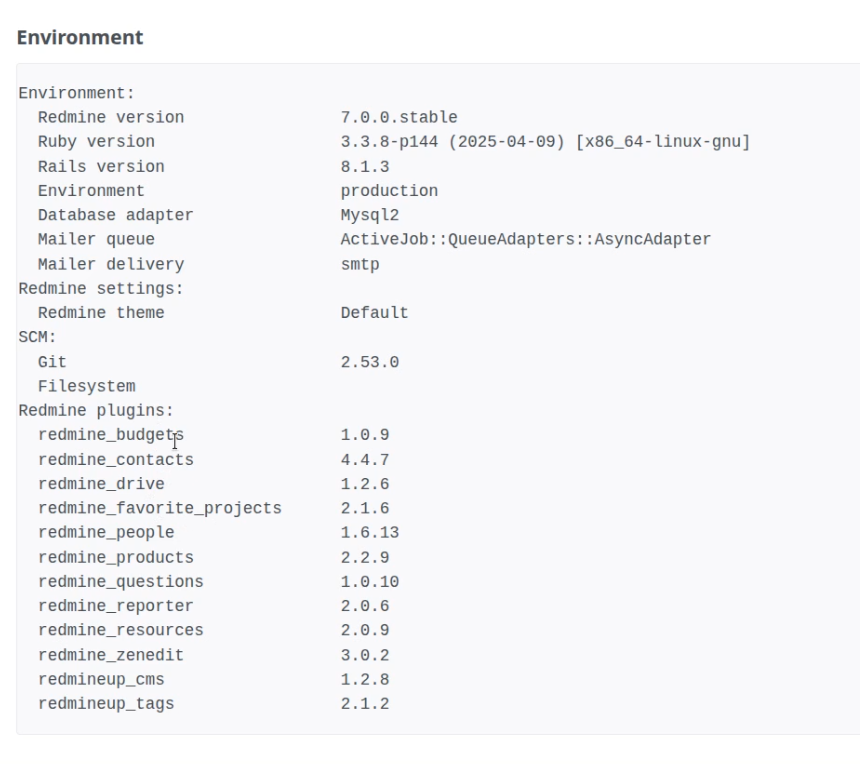Click the 'Ruby version' label
860x764 pixels.
(96, 141)
